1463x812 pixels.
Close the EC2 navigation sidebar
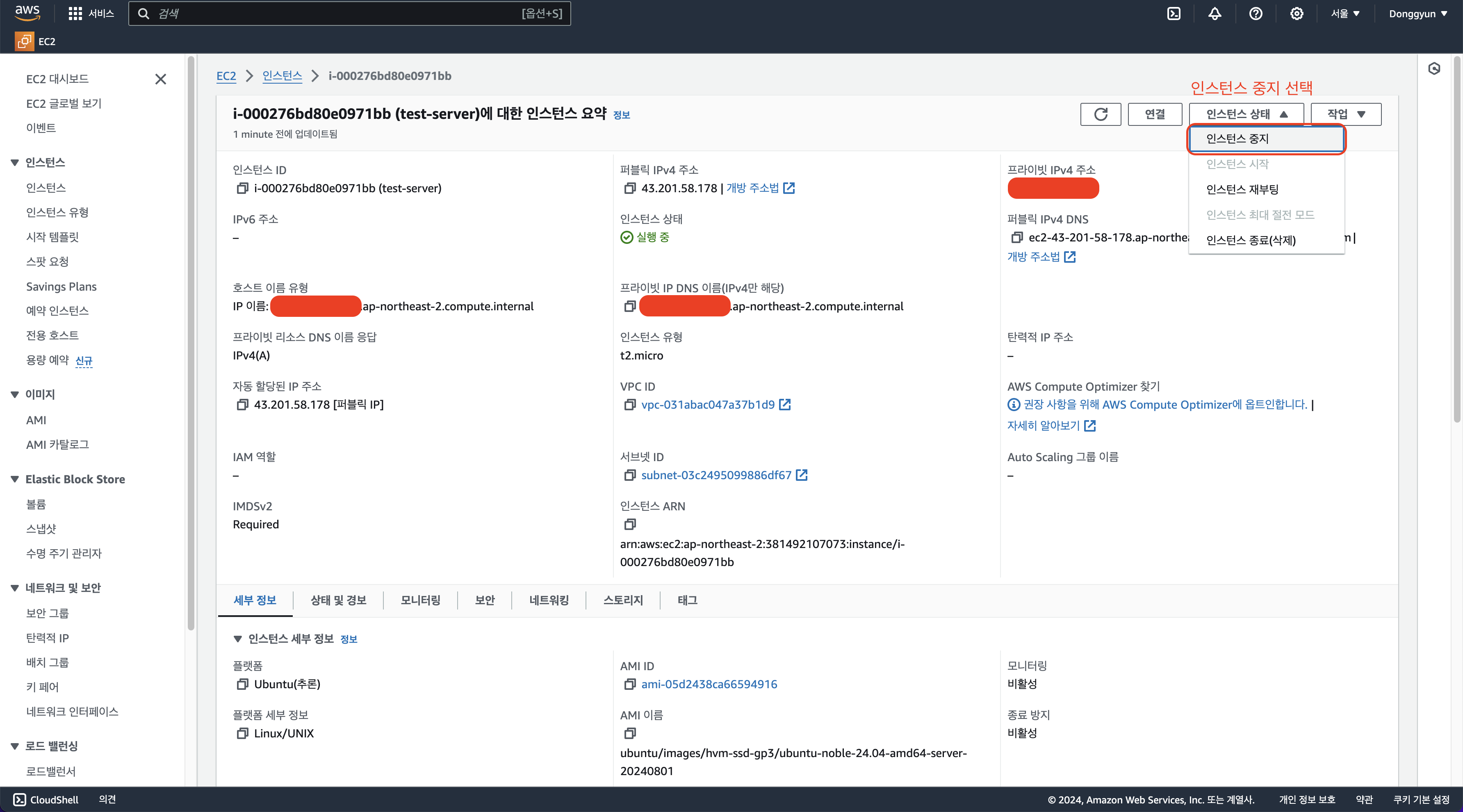pos(161,79)
